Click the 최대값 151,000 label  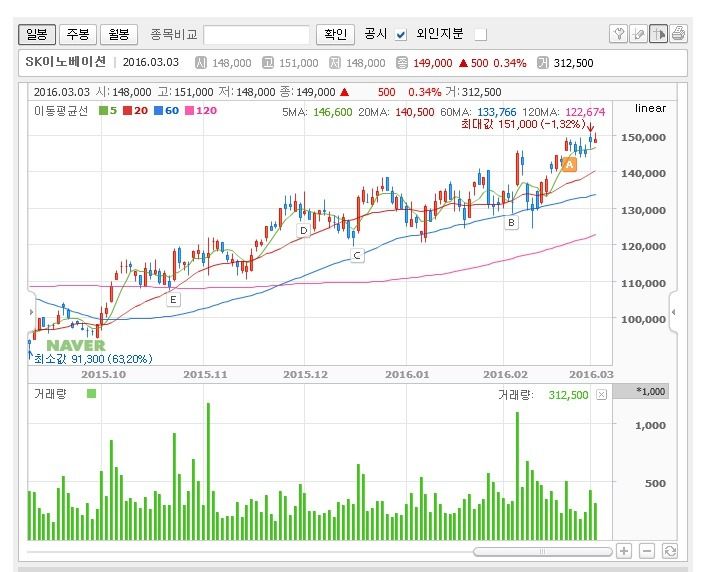click(x=523, y=124)
